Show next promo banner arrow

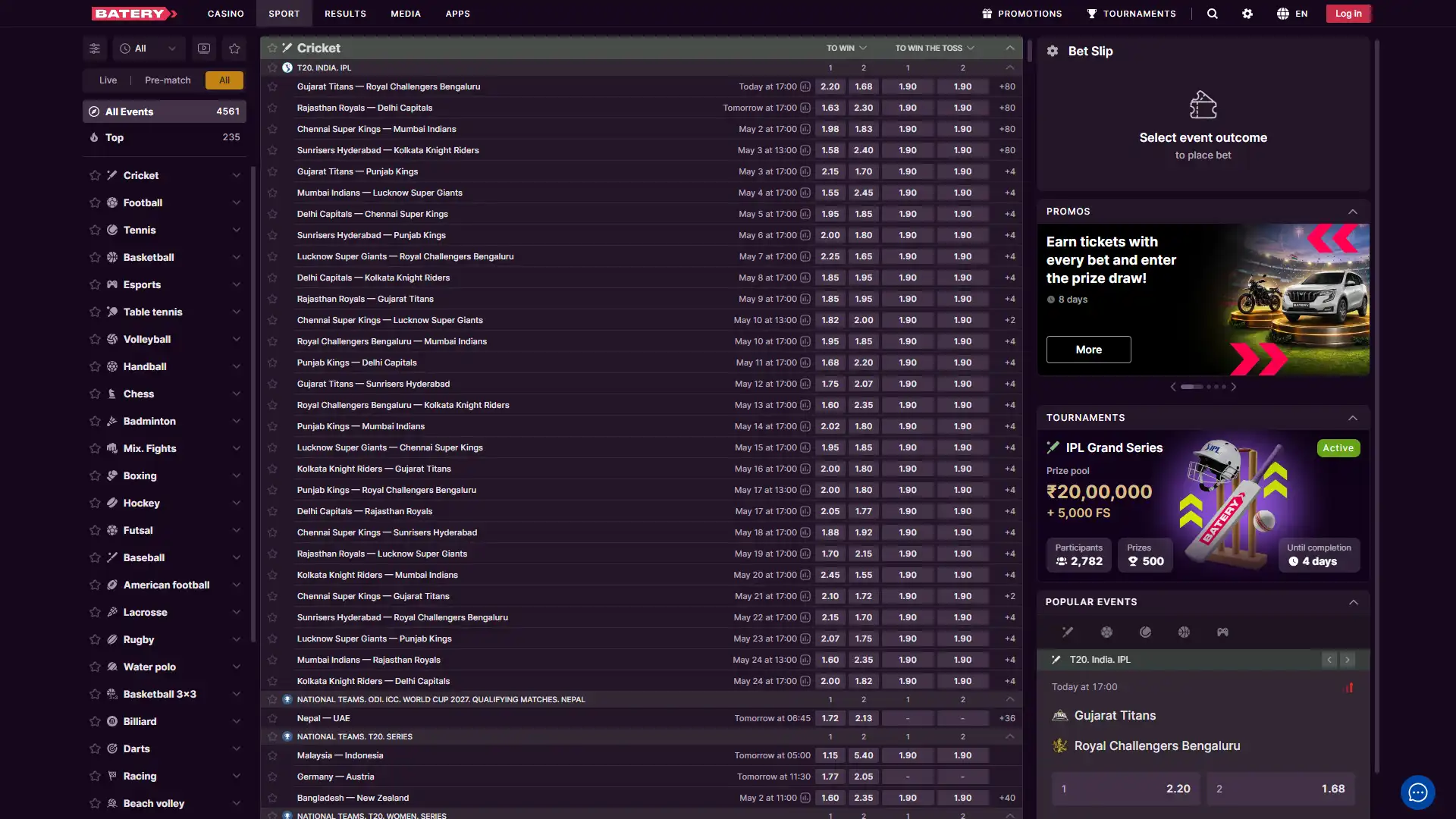point(1234,387)
